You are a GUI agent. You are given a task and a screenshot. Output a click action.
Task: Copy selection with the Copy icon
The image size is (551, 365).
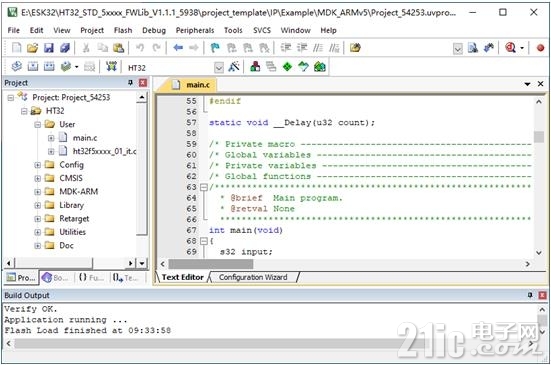click(x=102, y=47)
